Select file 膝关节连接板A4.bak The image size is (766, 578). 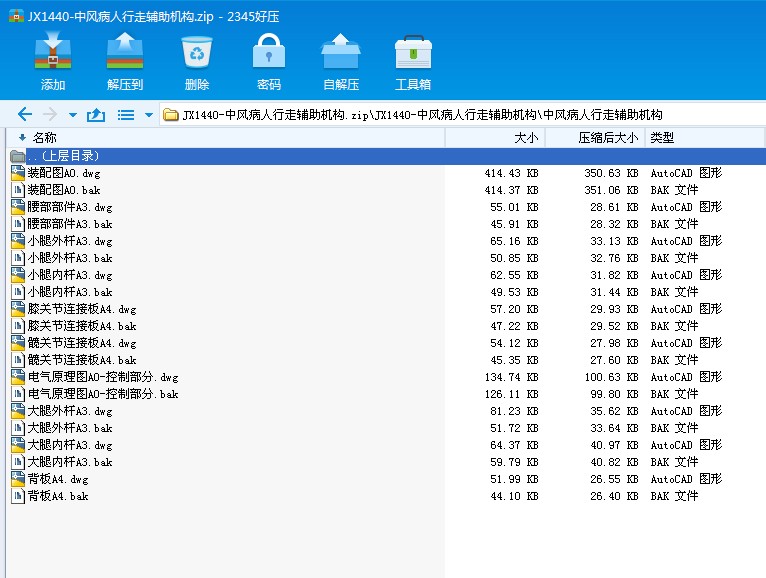click(x=82, y=326)
